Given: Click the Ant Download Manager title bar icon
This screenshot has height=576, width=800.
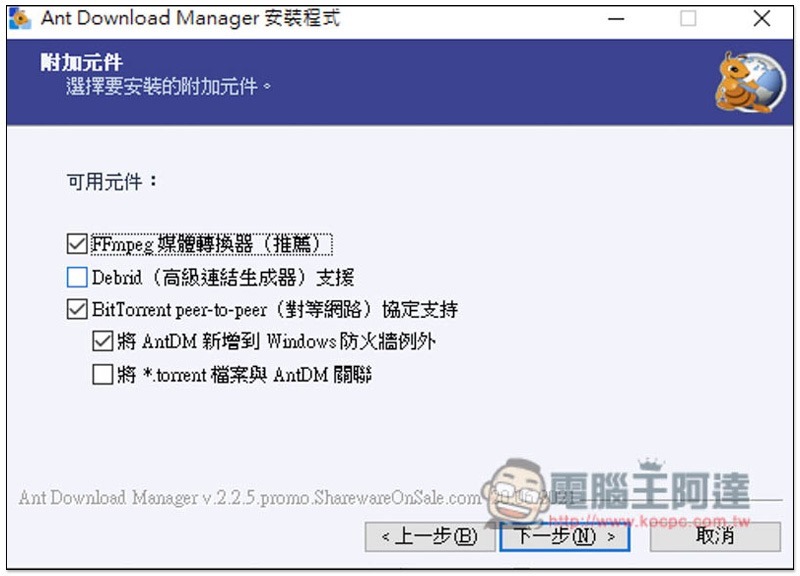Looking at the screenshot, I should pos(20,18).
